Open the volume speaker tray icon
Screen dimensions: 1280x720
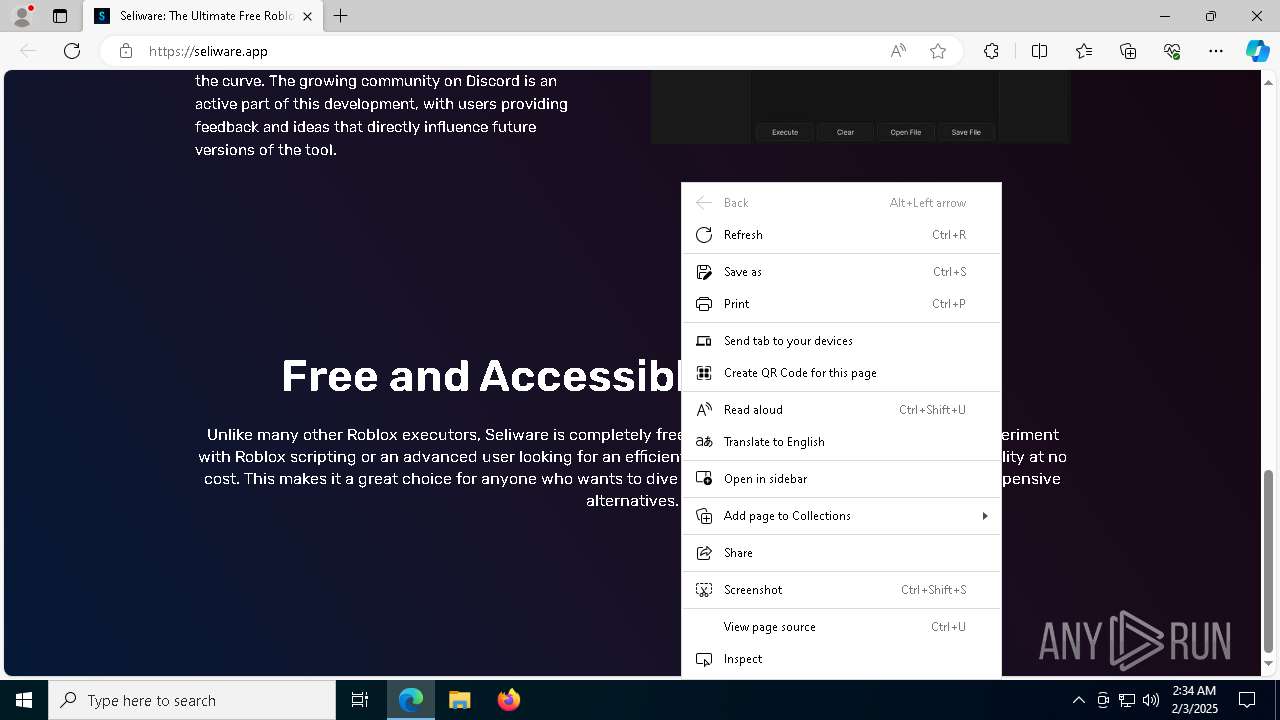point(1151,700)
